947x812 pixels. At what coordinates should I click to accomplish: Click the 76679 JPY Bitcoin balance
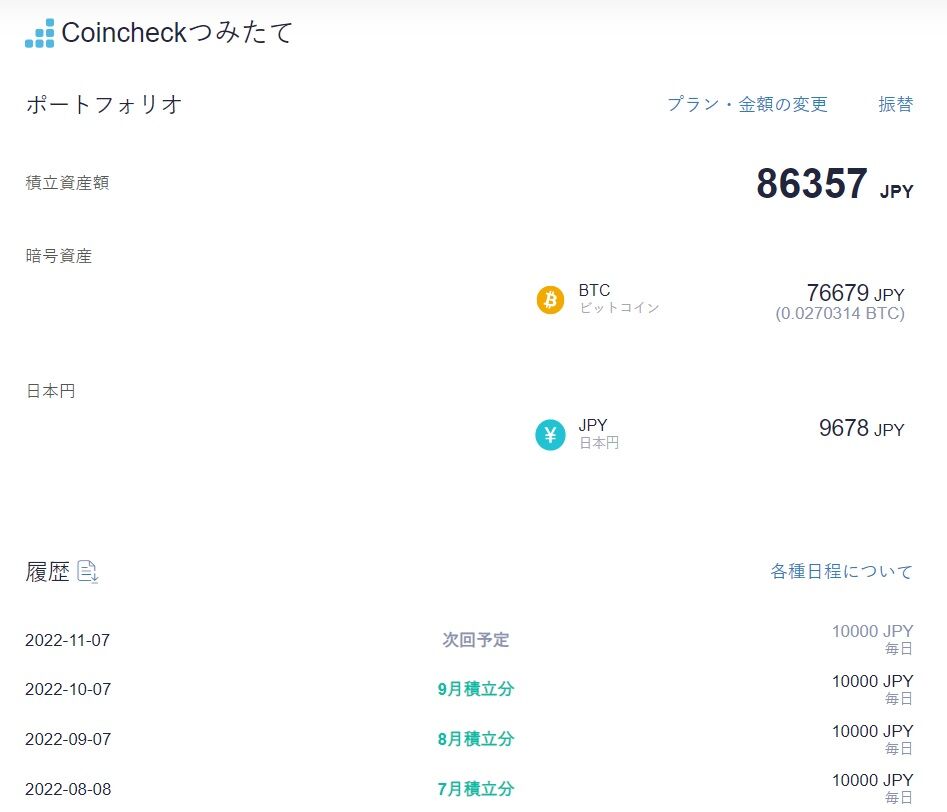pyautogui.click(x=854, y=294)
